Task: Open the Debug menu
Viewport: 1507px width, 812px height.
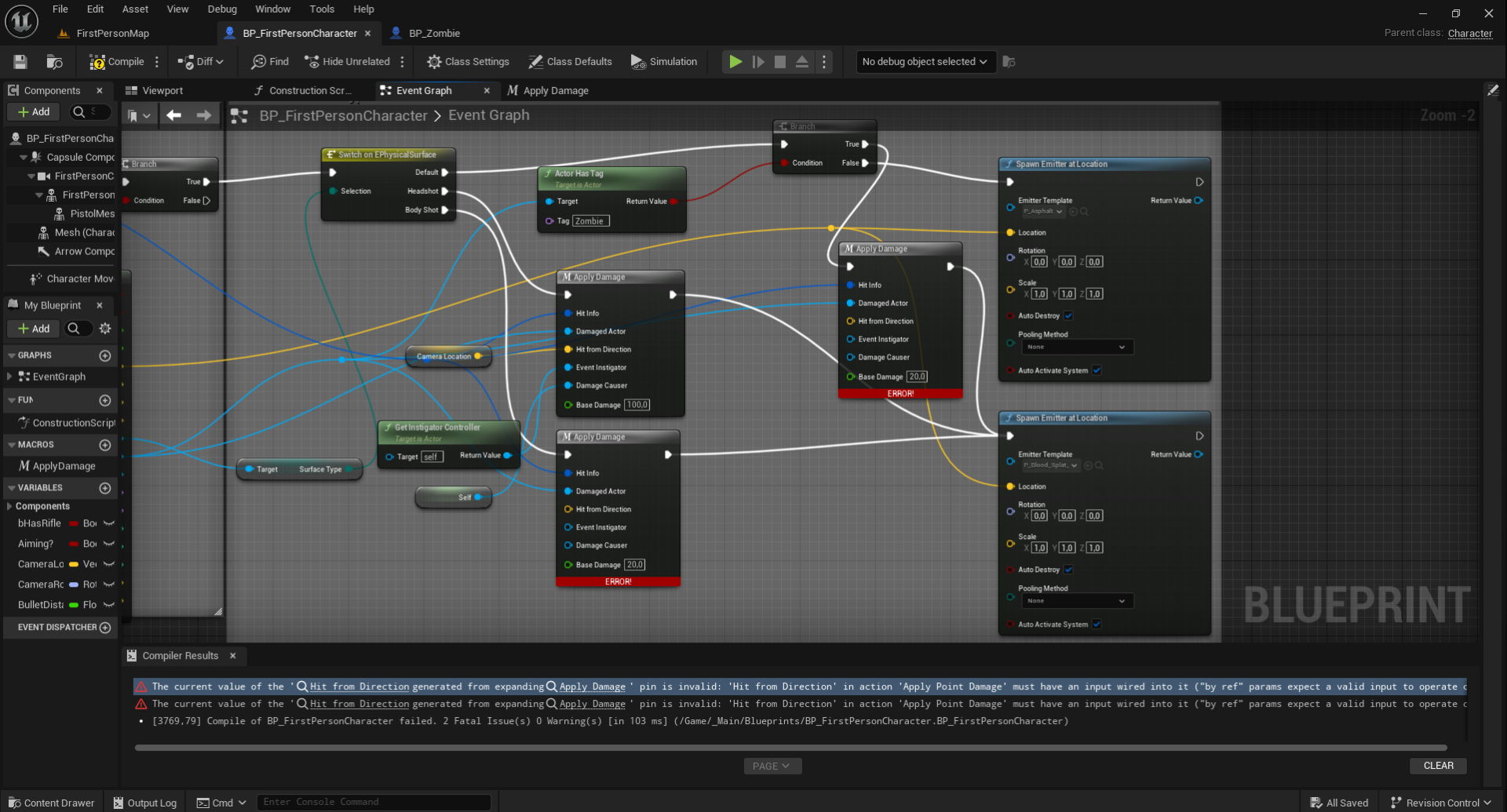Action: [x=222, y=9]
